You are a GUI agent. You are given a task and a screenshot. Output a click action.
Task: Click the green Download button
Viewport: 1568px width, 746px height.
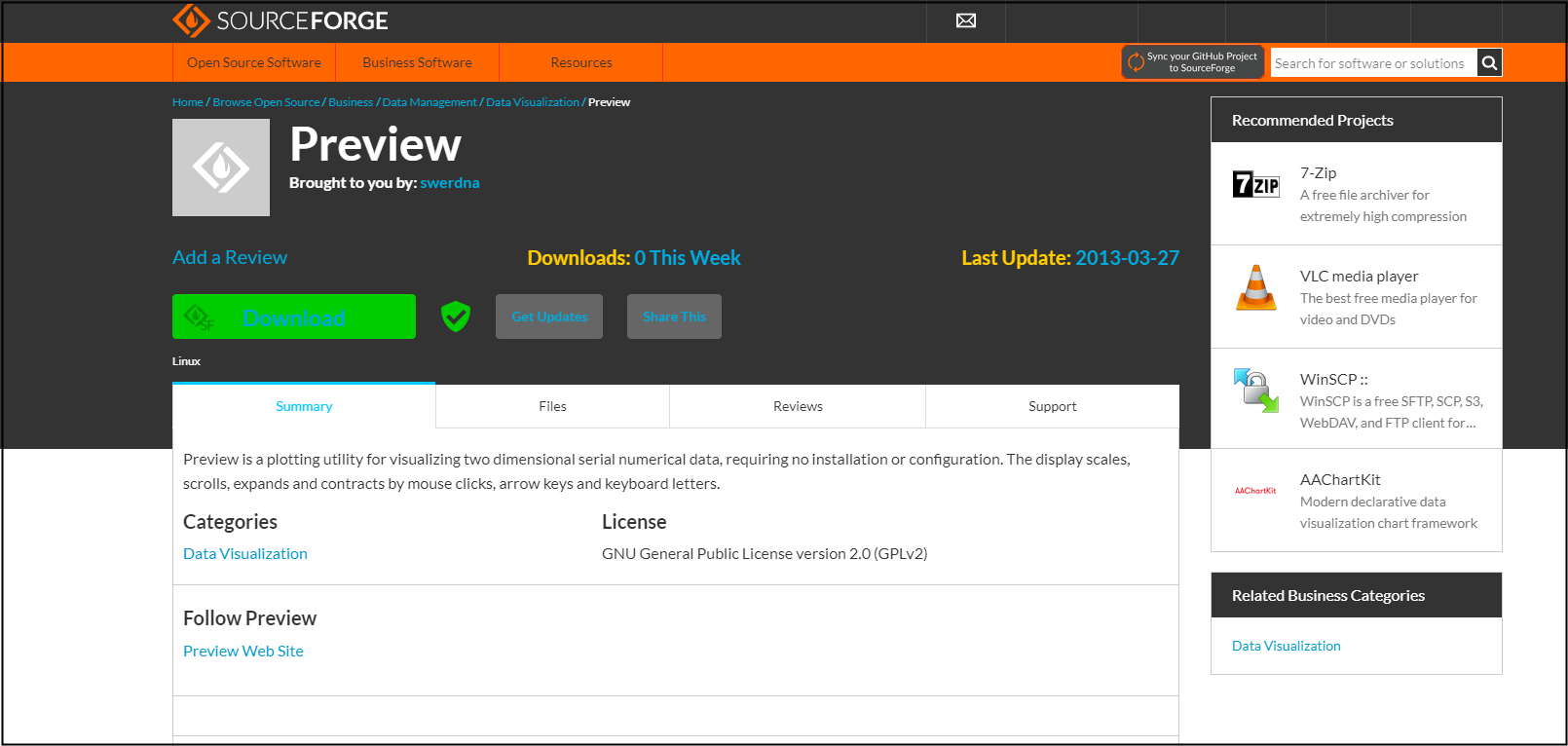(x=294, y=317)
